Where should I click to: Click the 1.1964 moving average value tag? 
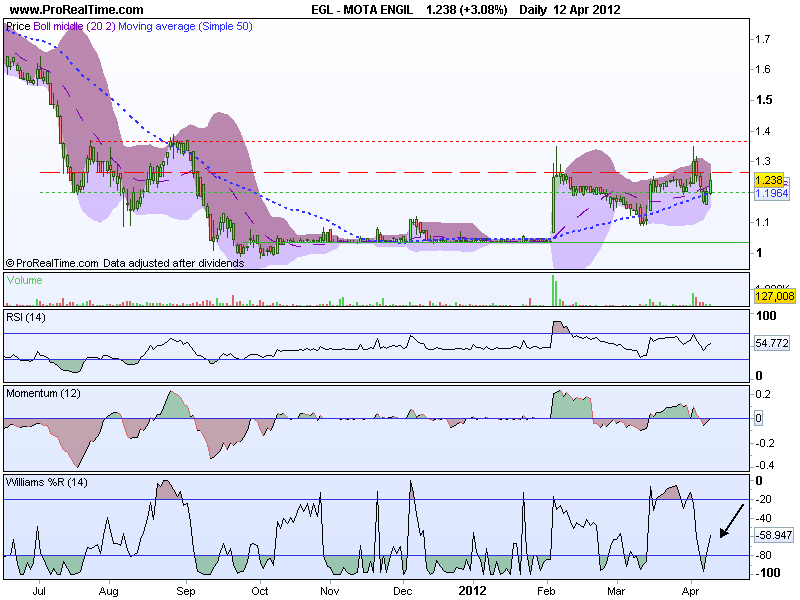(771, 193)
